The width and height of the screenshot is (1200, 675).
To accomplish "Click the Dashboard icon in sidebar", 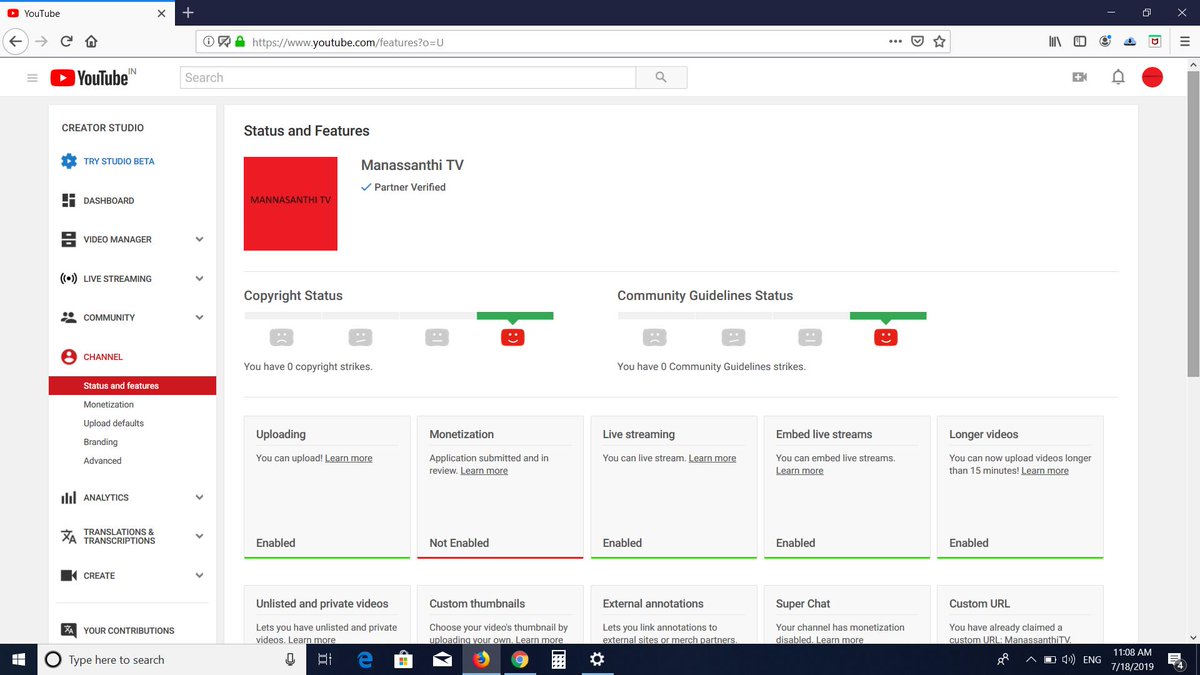I will [68, 200].
